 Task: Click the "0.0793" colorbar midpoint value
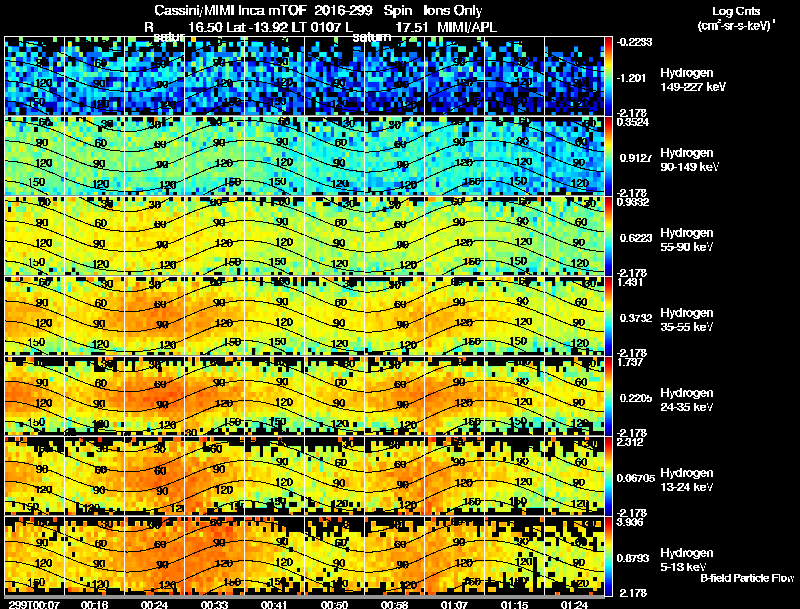pyautogui.click(x=633, y=559)
